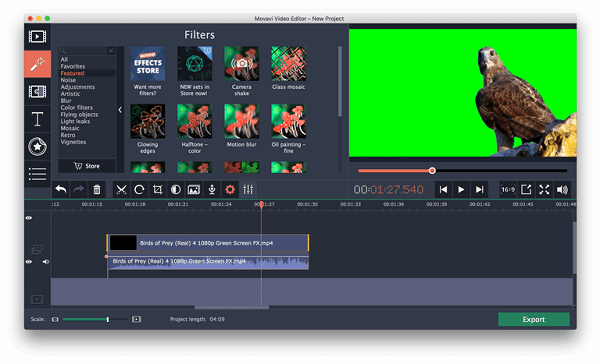Zoom out timeline scale icon
Image resolution: width=600 pixels, height=364 pixels.
[55, 319]
